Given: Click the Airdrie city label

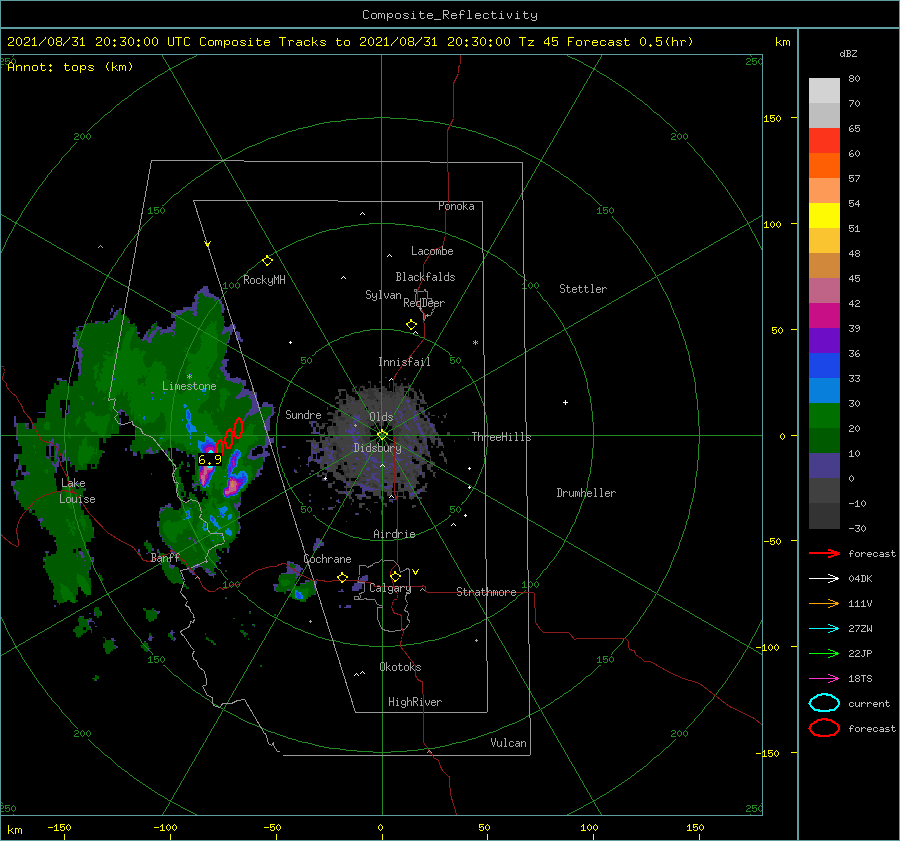Looking at the screenshot, I should [394, 534].
